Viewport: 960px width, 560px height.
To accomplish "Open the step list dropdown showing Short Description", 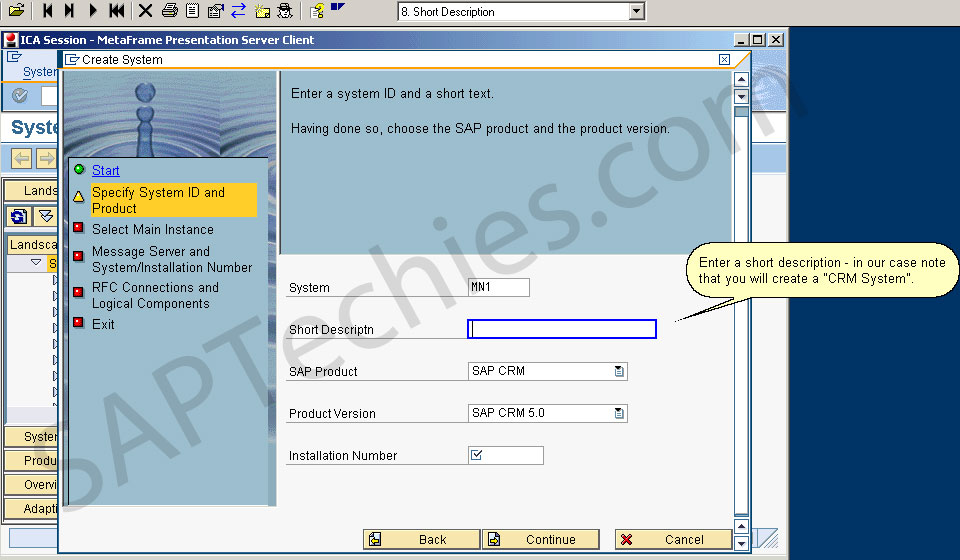I will (x=637, y=12).
